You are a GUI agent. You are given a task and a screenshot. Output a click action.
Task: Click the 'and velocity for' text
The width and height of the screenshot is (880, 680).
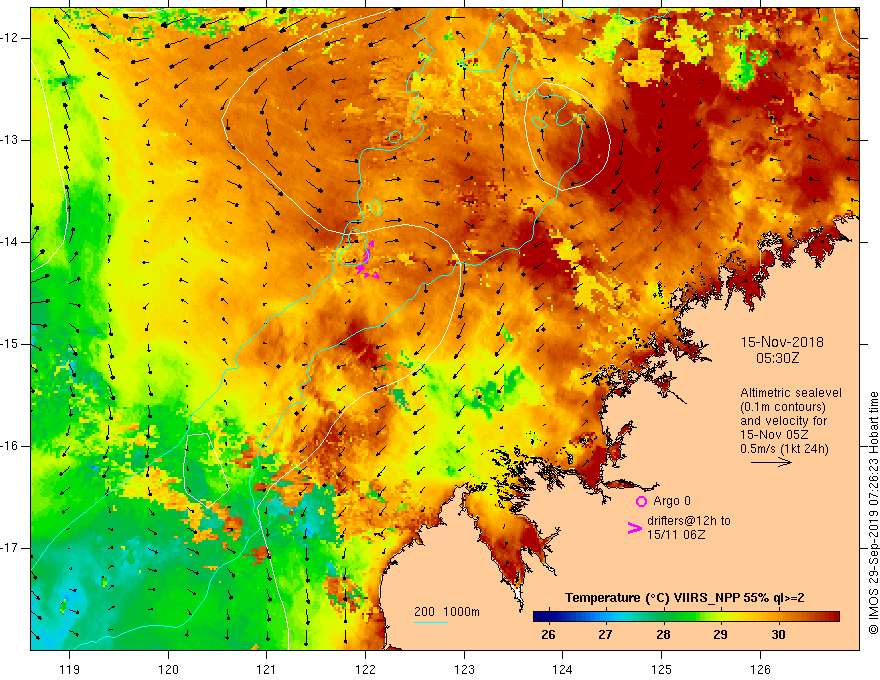(783, 420)
